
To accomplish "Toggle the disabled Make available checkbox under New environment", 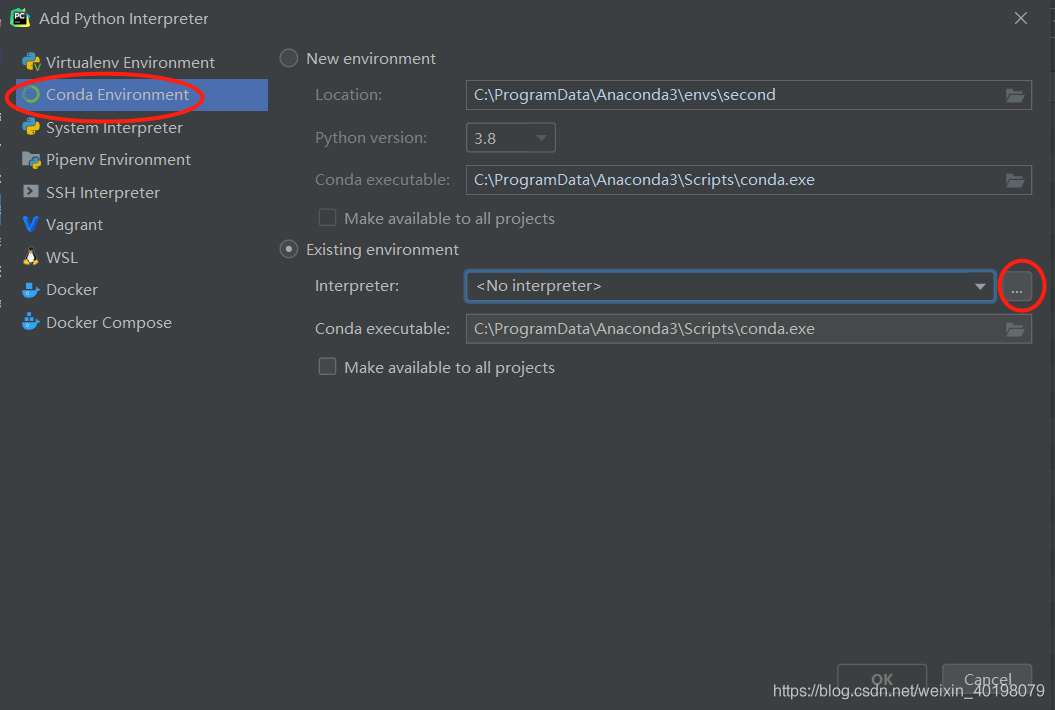I will 327,218.
